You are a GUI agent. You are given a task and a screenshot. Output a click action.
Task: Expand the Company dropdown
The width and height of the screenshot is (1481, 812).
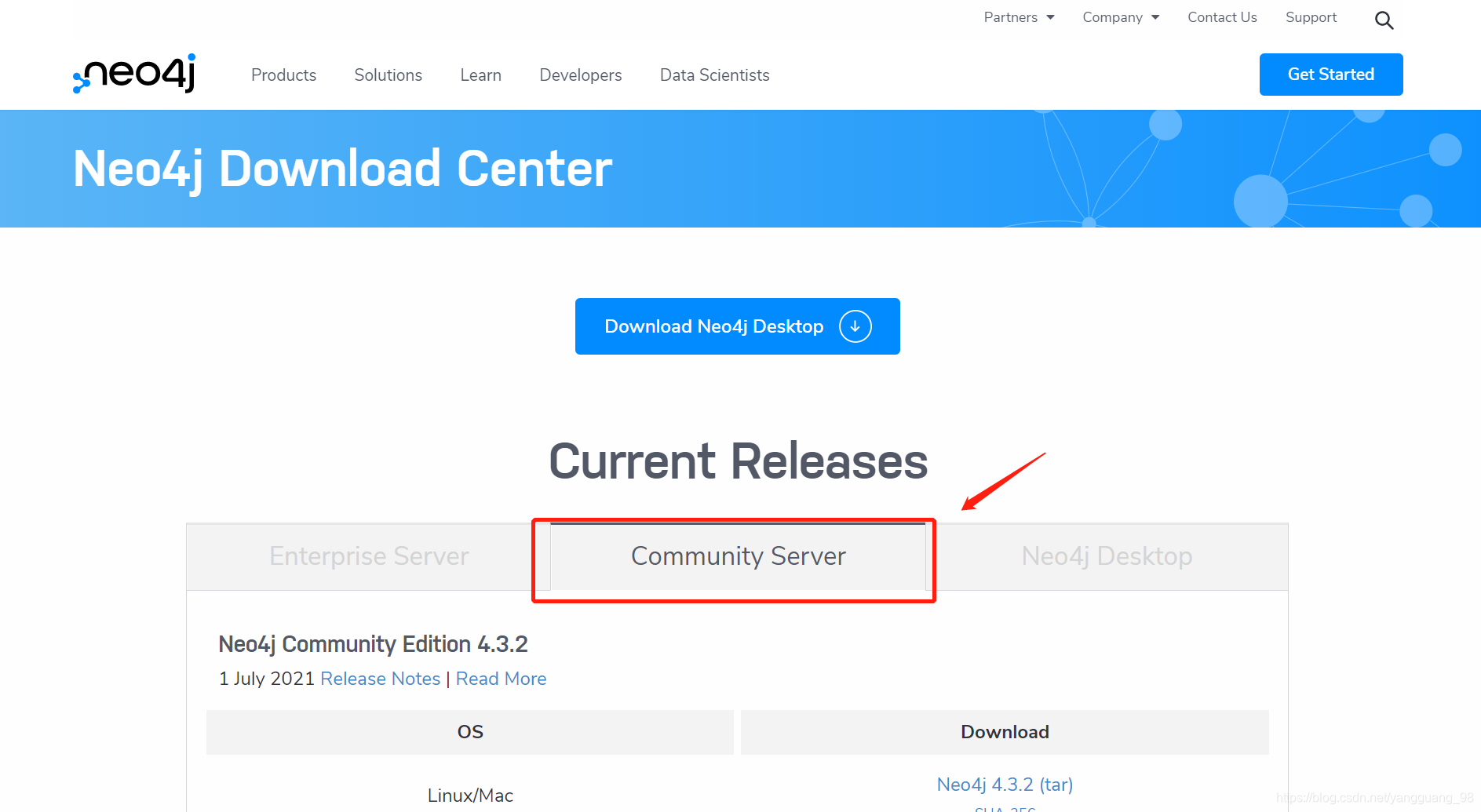1121,17
